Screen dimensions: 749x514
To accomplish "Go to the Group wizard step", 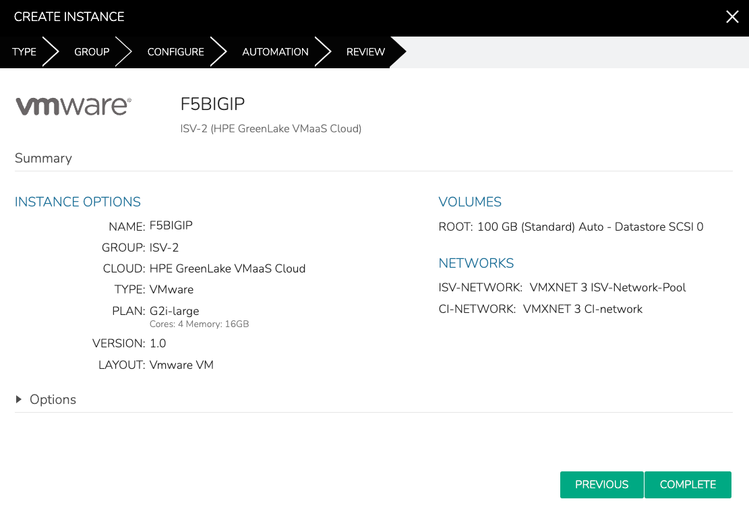I will tap(91, 52).
